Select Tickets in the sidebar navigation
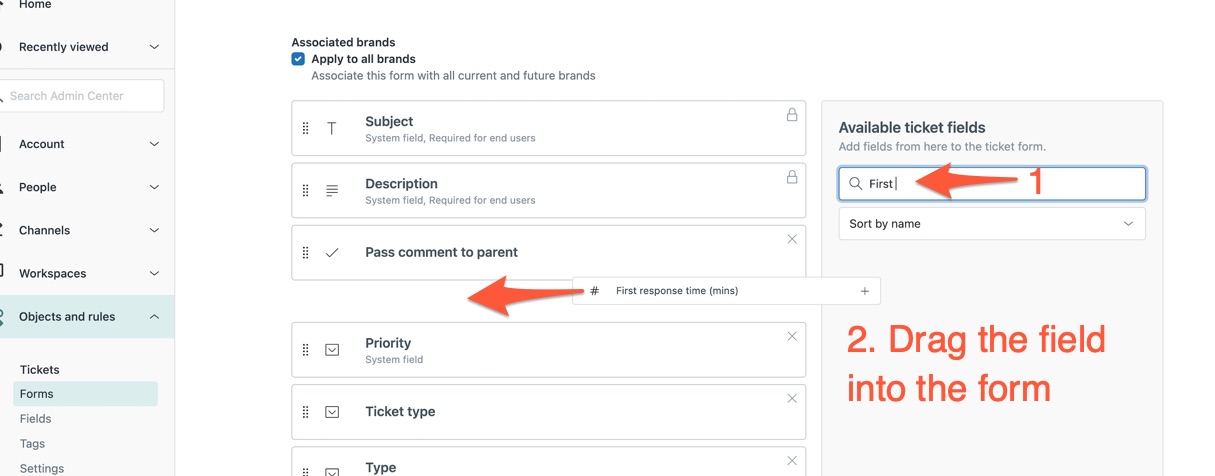Viewport: 1215px width, 476px height. pyautogui.click(x=40, y=370)
